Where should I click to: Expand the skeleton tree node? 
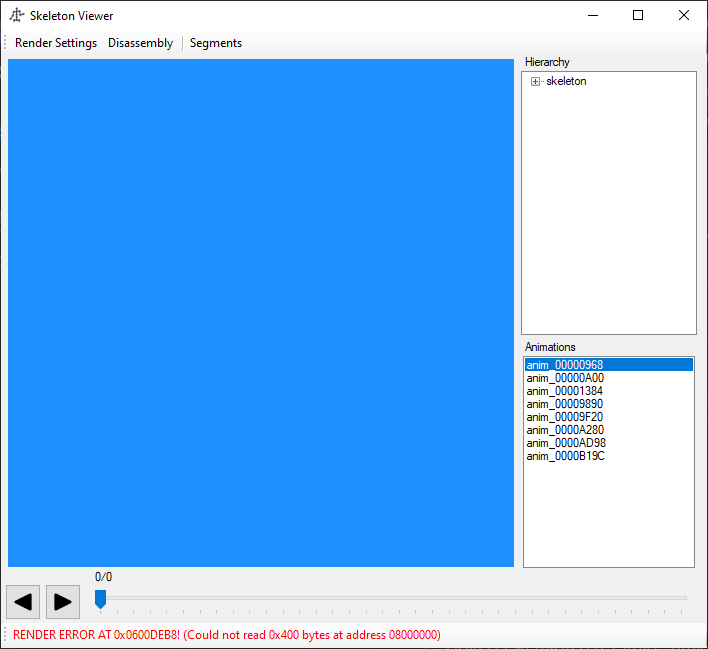(x=536, y=82)
